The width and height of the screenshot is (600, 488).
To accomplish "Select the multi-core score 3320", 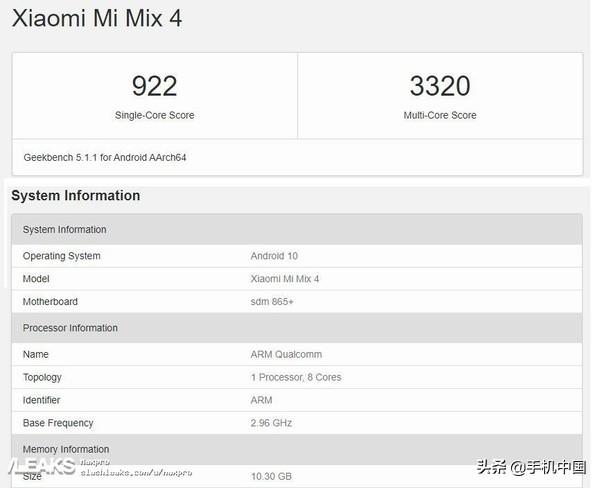I will 440,86.
